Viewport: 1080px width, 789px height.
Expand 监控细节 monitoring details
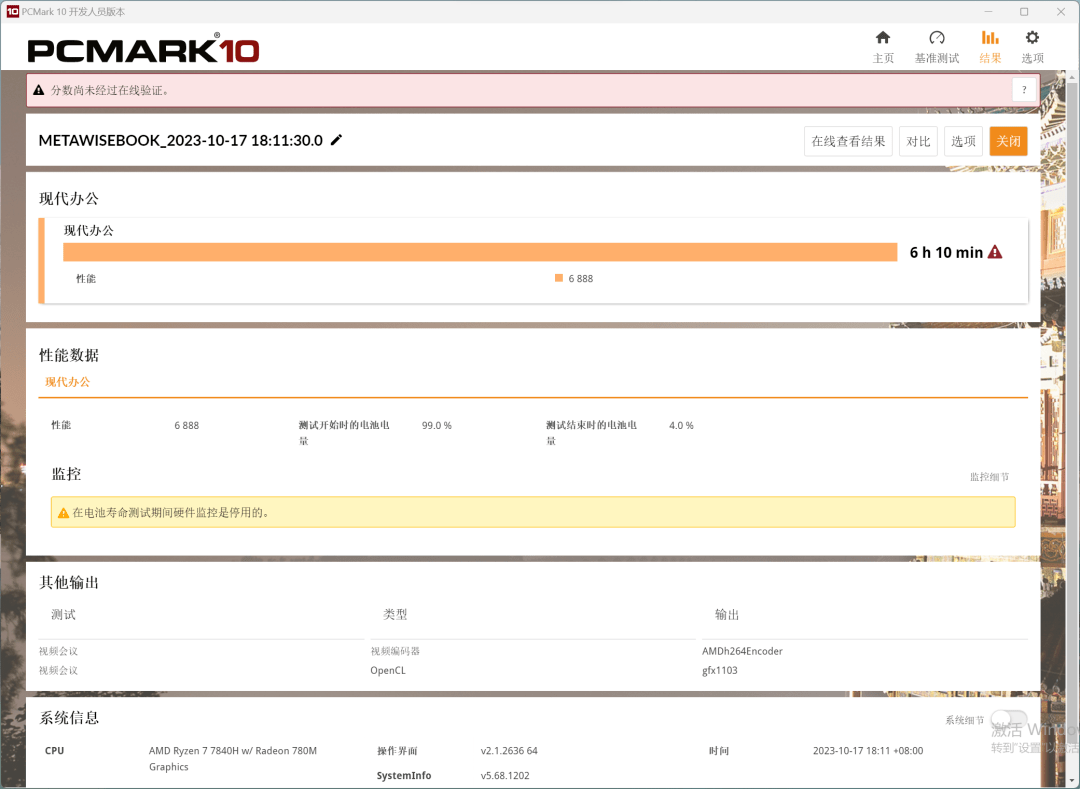[989, 477]
